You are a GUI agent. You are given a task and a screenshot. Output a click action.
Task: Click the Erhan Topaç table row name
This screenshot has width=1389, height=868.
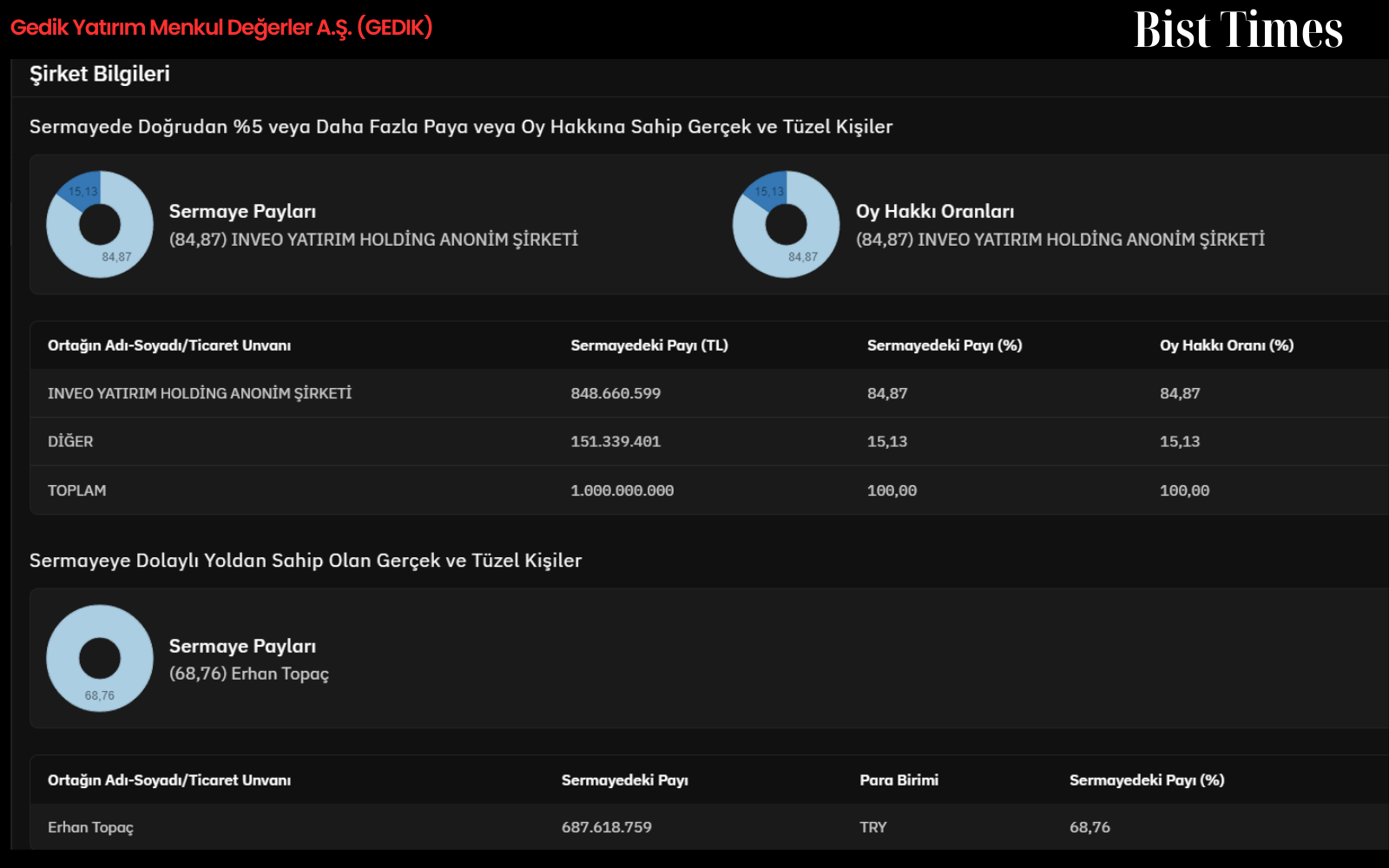(x=91, y=827)
